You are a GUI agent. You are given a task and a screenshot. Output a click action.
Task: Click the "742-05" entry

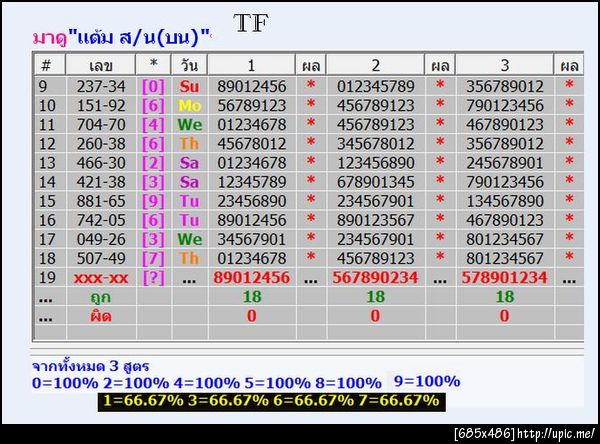pos(101,220)
